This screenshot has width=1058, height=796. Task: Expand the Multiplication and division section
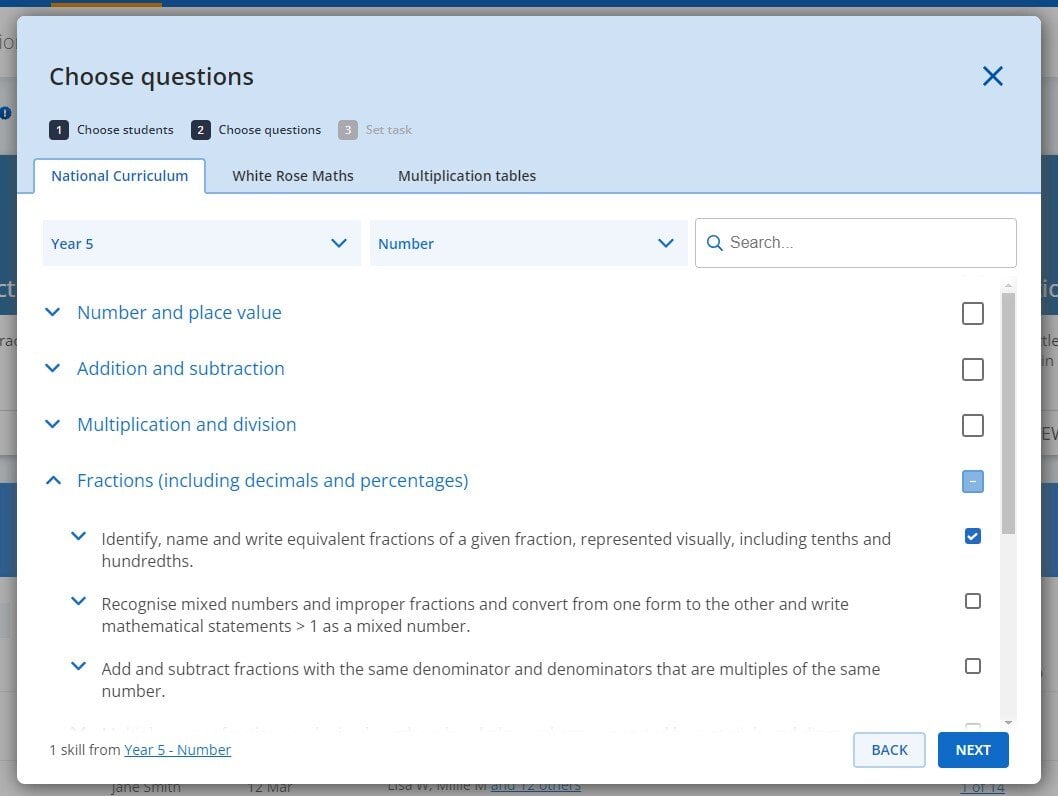coord(53,425)
